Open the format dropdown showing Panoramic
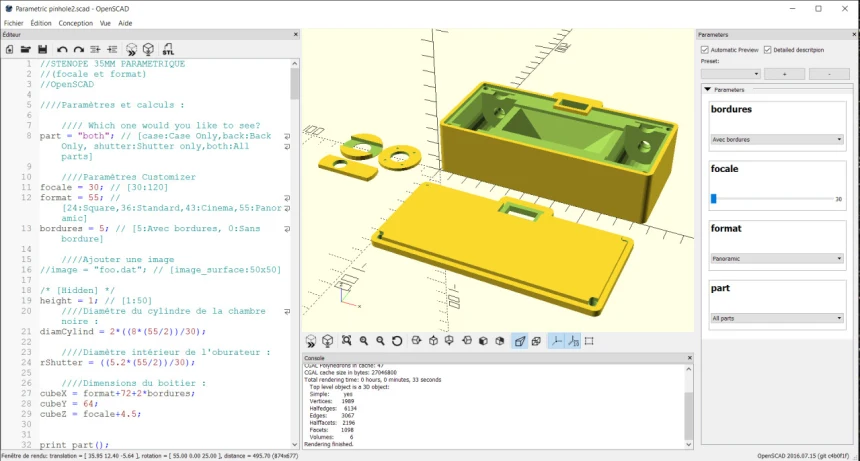 tap(777, 259)
